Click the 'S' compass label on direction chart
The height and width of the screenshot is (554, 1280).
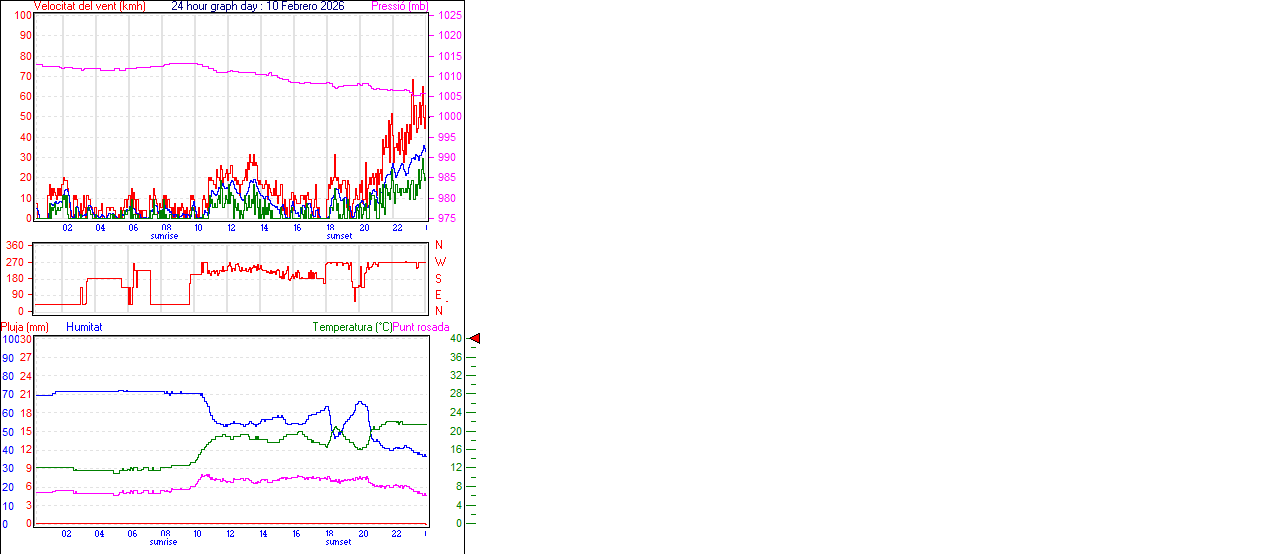[438, 278]
